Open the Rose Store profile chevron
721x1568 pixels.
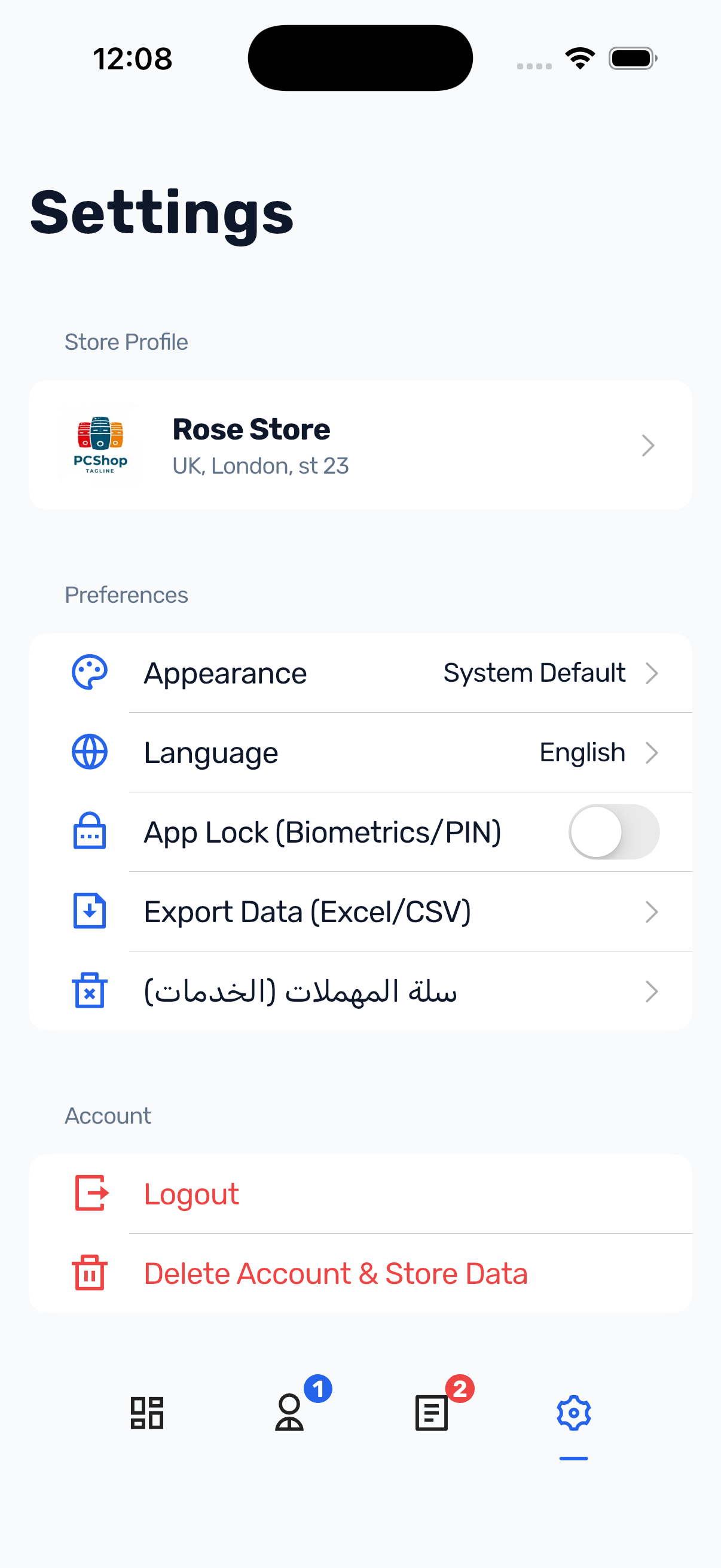point(648,446)
